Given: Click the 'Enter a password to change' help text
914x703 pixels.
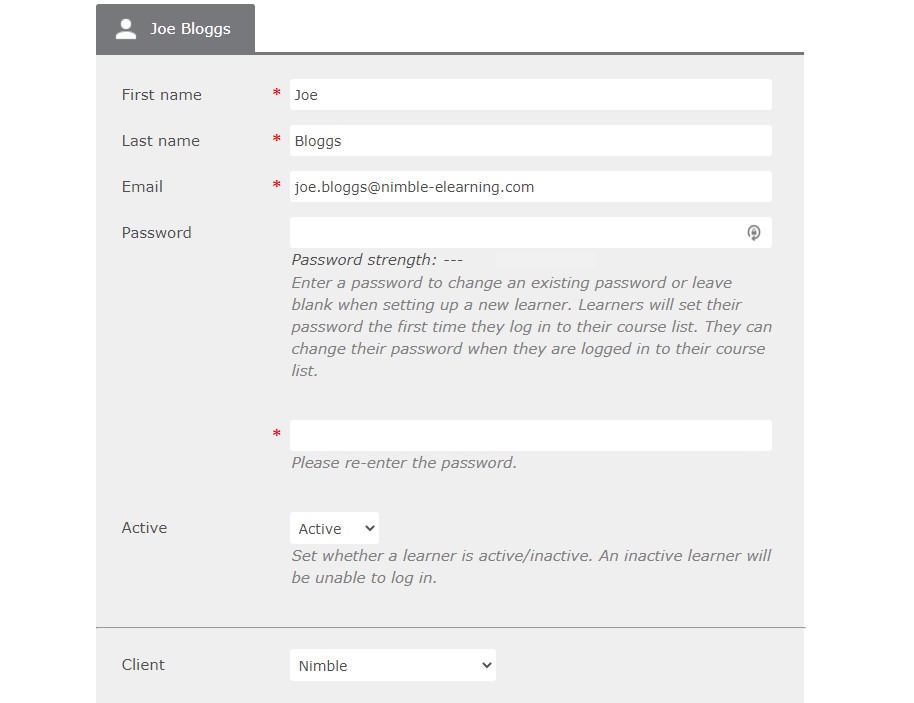Looking at the screenshot, I should tap(532, 326).
